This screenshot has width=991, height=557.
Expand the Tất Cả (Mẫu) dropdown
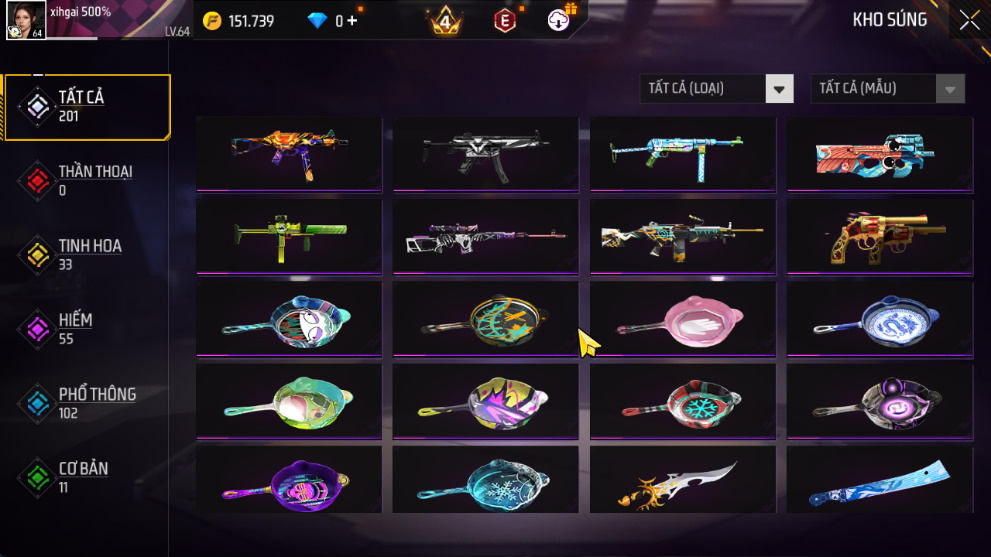pos(887,89)
